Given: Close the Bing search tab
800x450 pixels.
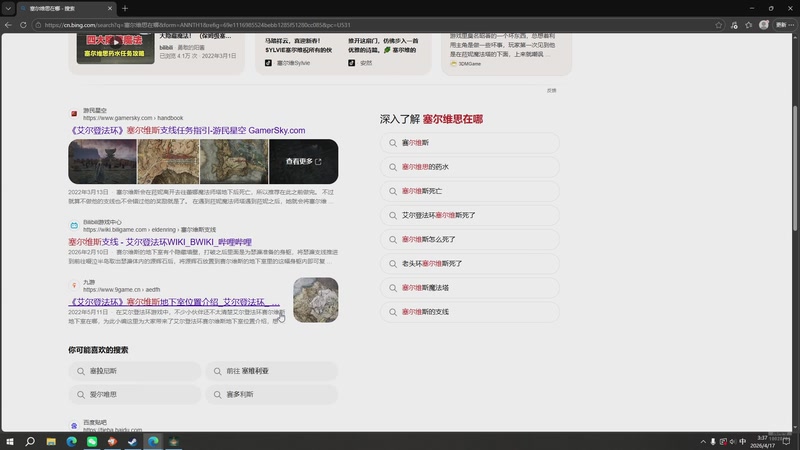Looking at the screenshot, I should [110, 8].
